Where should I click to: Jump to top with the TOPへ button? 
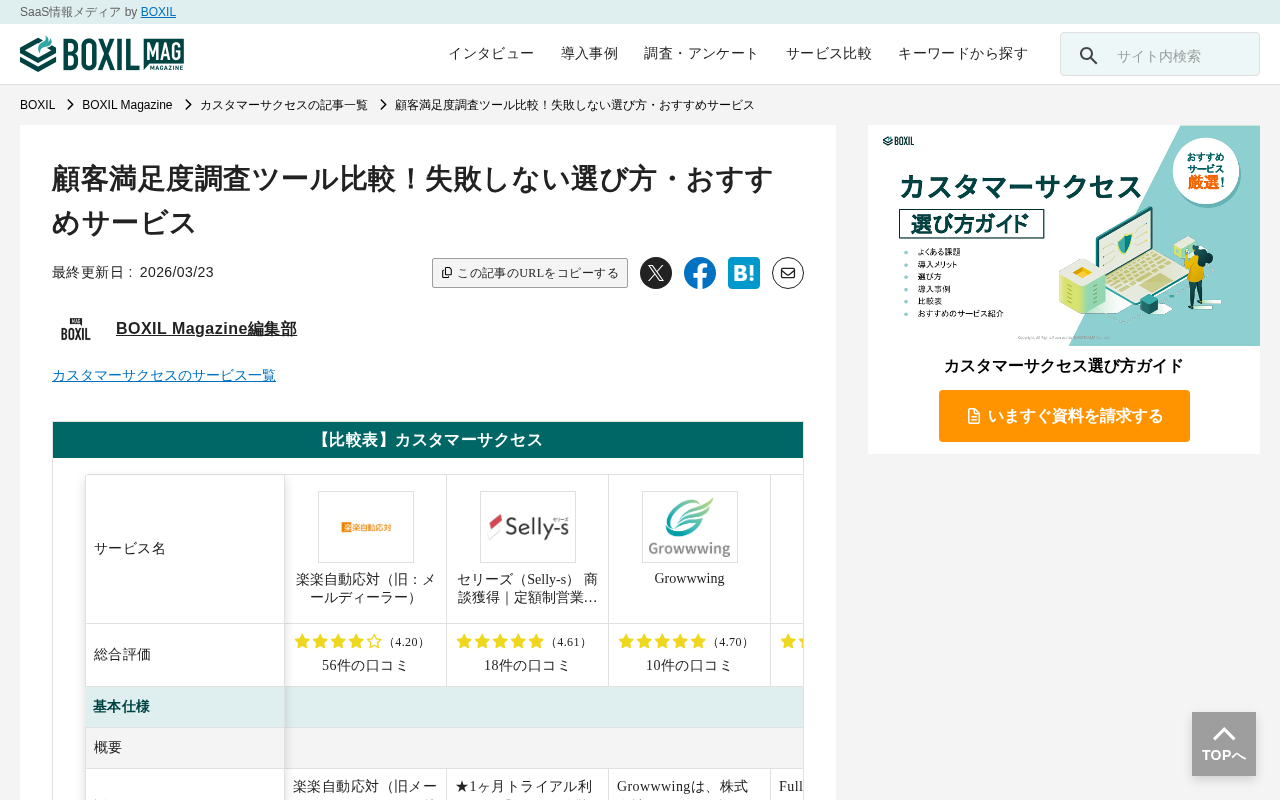click(1224, 744)
